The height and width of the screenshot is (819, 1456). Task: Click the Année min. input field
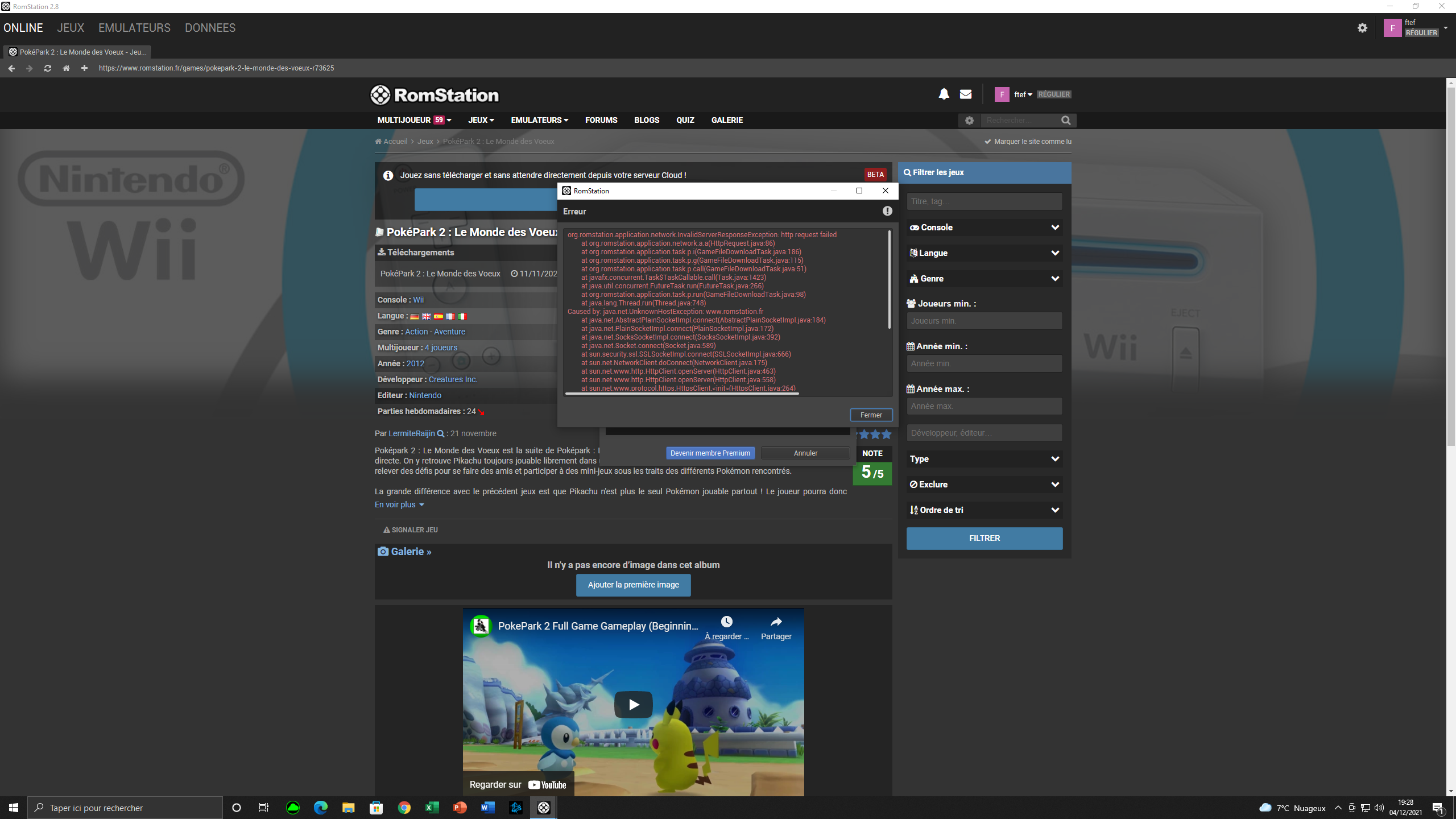point(985,363)
